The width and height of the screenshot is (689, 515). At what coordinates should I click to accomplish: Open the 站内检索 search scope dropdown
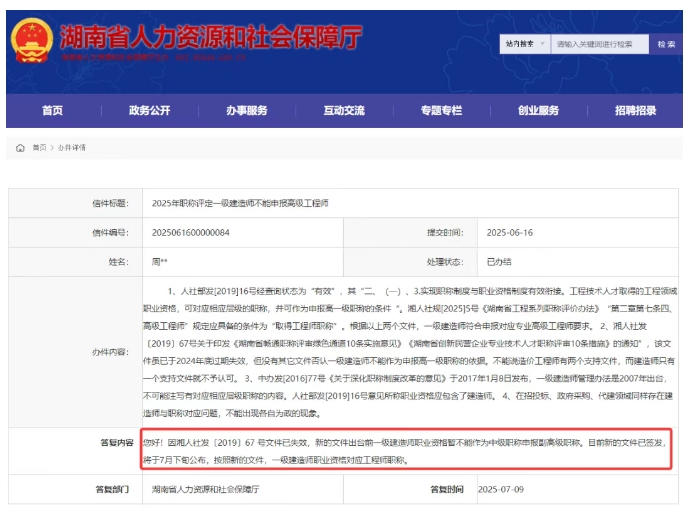click(524, 44)
